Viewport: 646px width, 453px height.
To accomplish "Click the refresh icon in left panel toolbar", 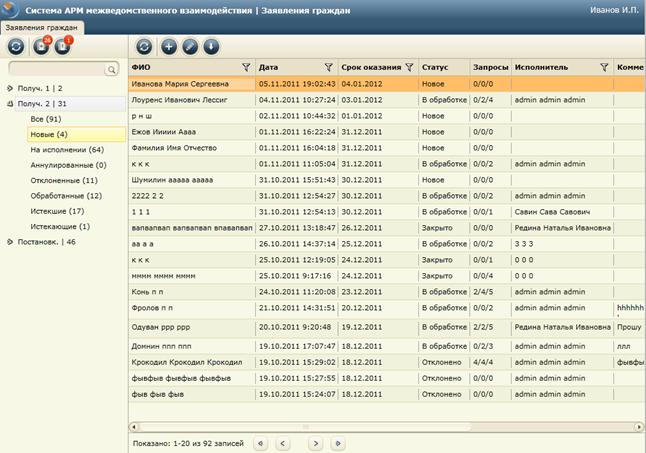I will pyautogui.click(x=16, y=47).
